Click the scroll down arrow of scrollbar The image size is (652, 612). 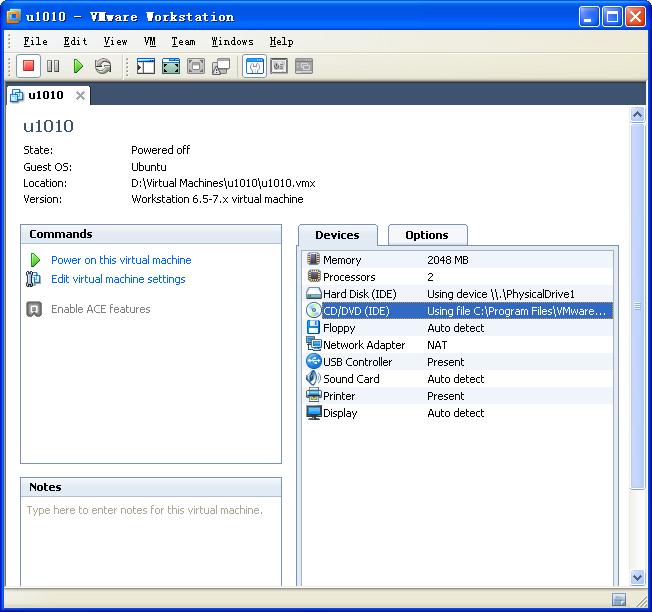(637, 577)
